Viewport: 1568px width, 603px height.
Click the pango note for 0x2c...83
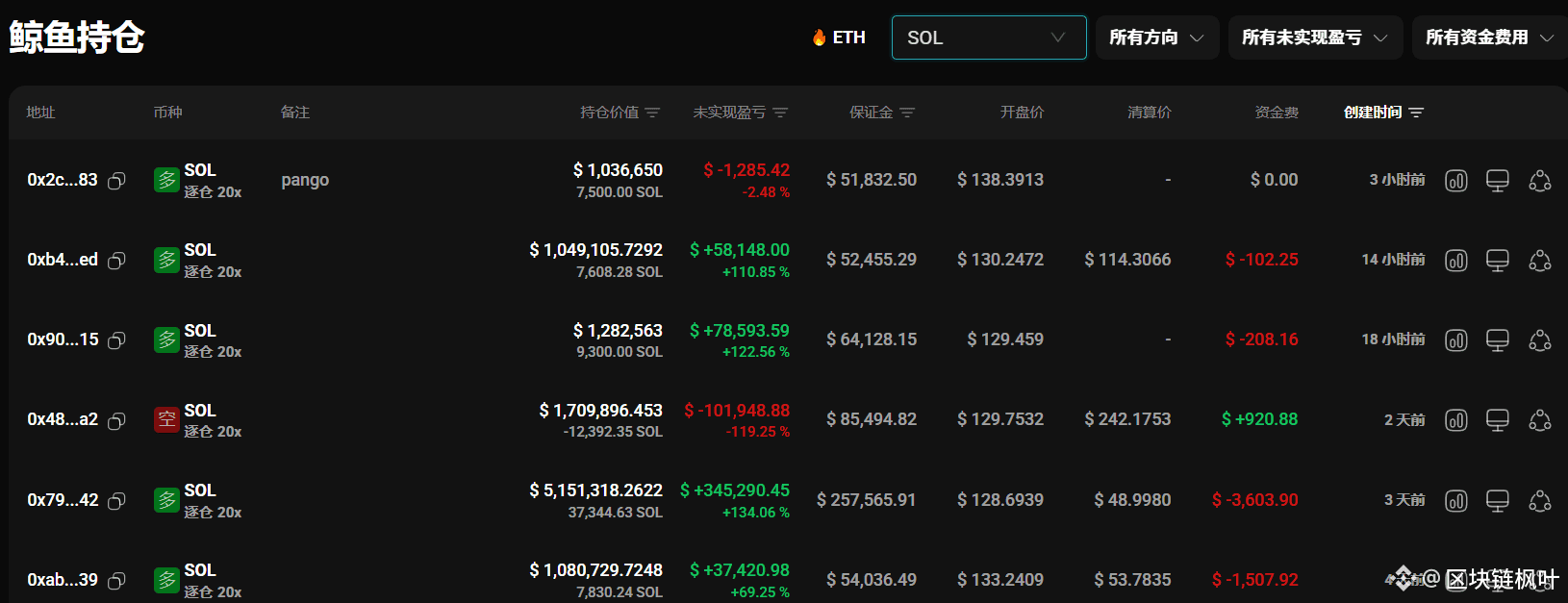pyautogui.click(x=305, y=181)
